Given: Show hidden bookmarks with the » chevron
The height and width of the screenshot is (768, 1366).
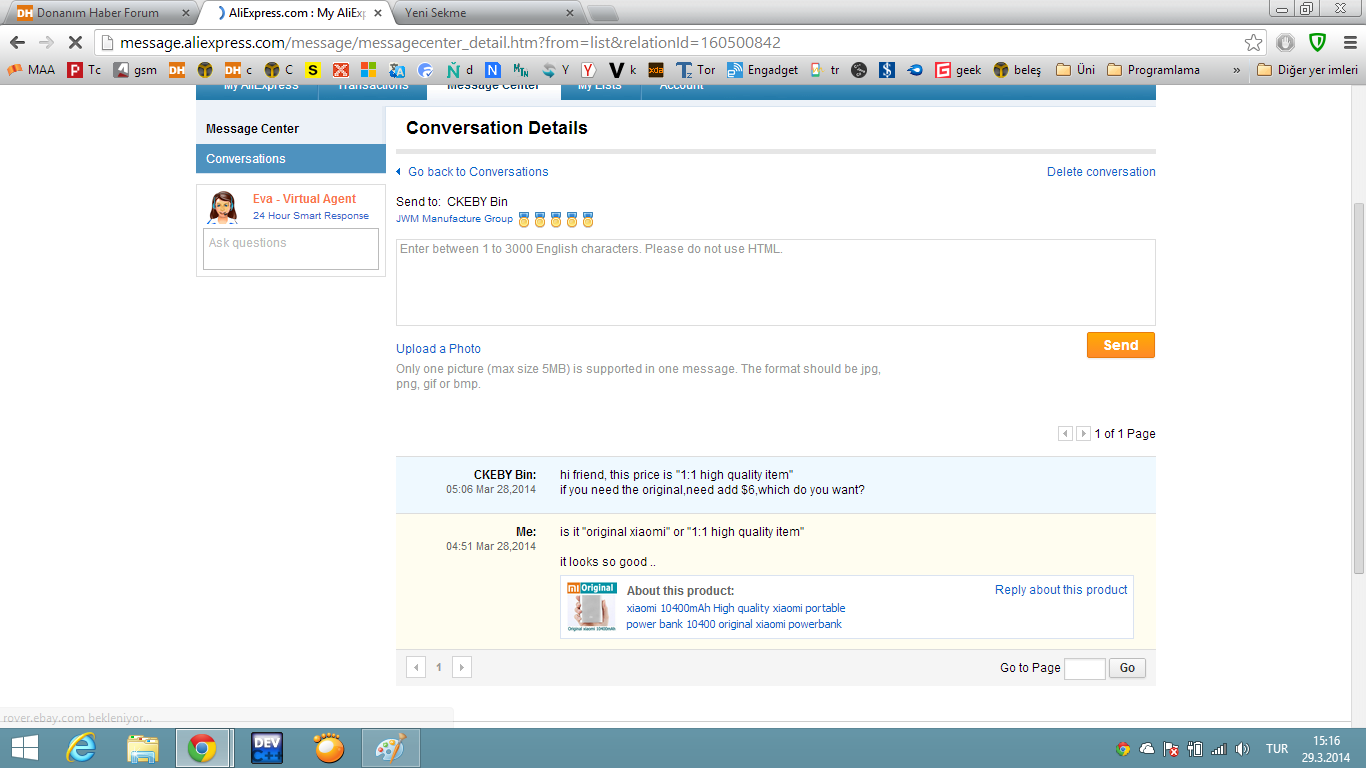Looking at the screenshot, I should click(1237, 70).
